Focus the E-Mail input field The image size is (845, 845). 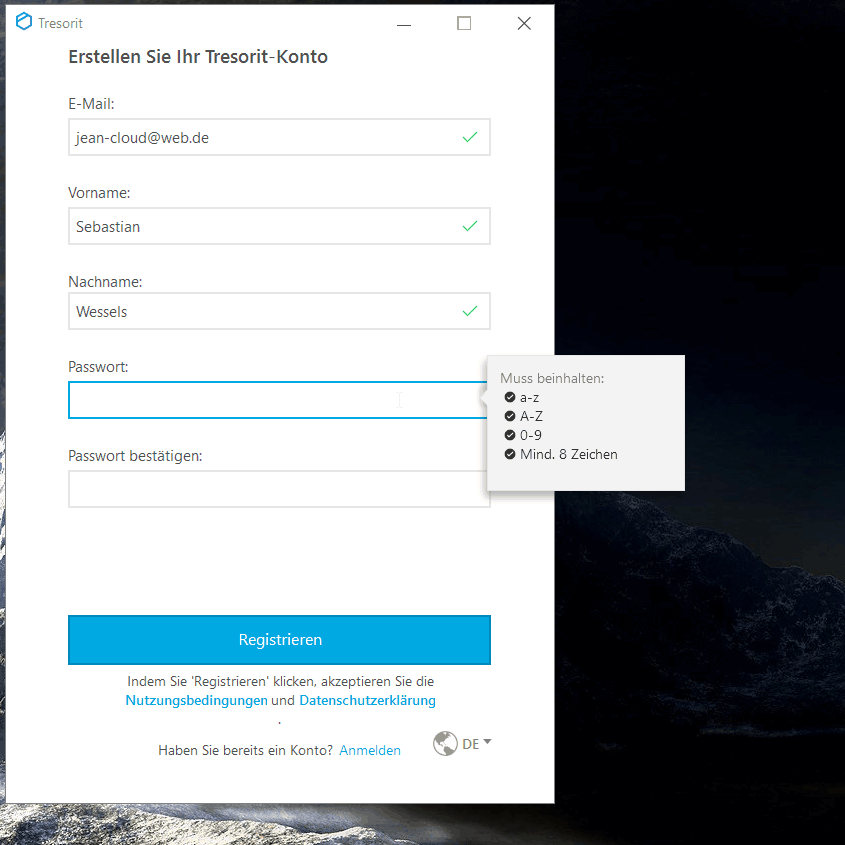coord(260,138)
